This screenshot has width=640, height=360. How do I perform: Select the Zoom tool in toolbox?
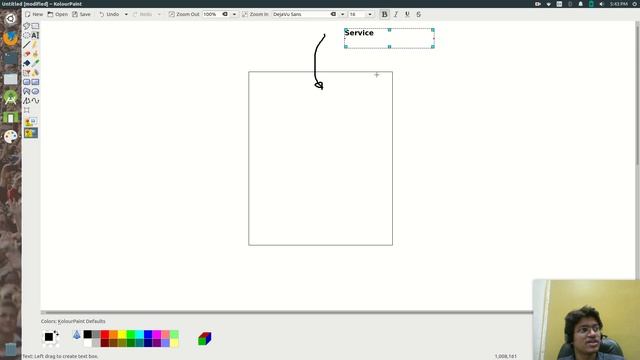(27, 110)
